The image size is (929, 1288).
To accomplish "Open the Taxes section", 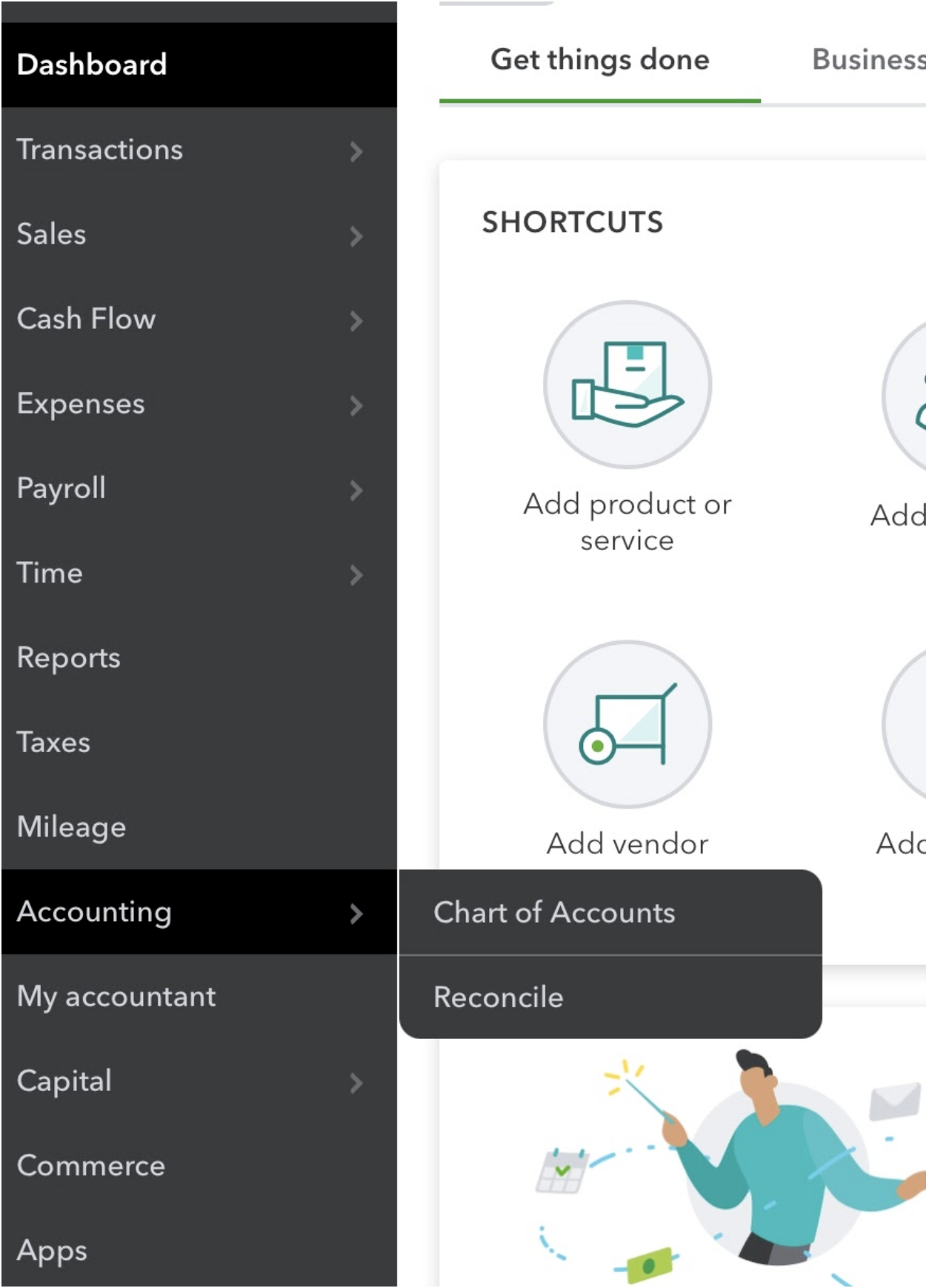I will coord(53,743).
